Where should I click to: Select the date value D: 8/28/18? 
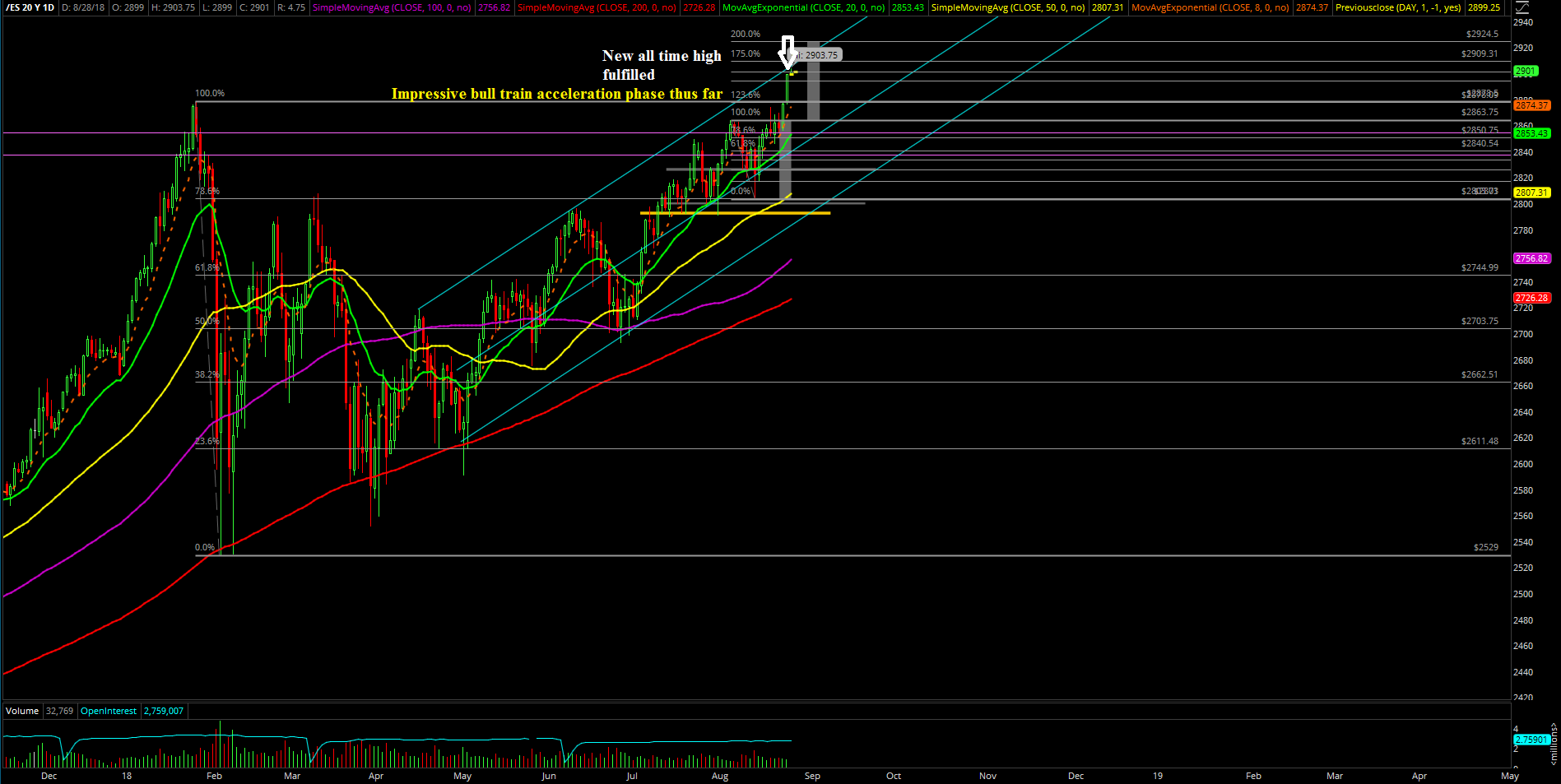point(85,7)
